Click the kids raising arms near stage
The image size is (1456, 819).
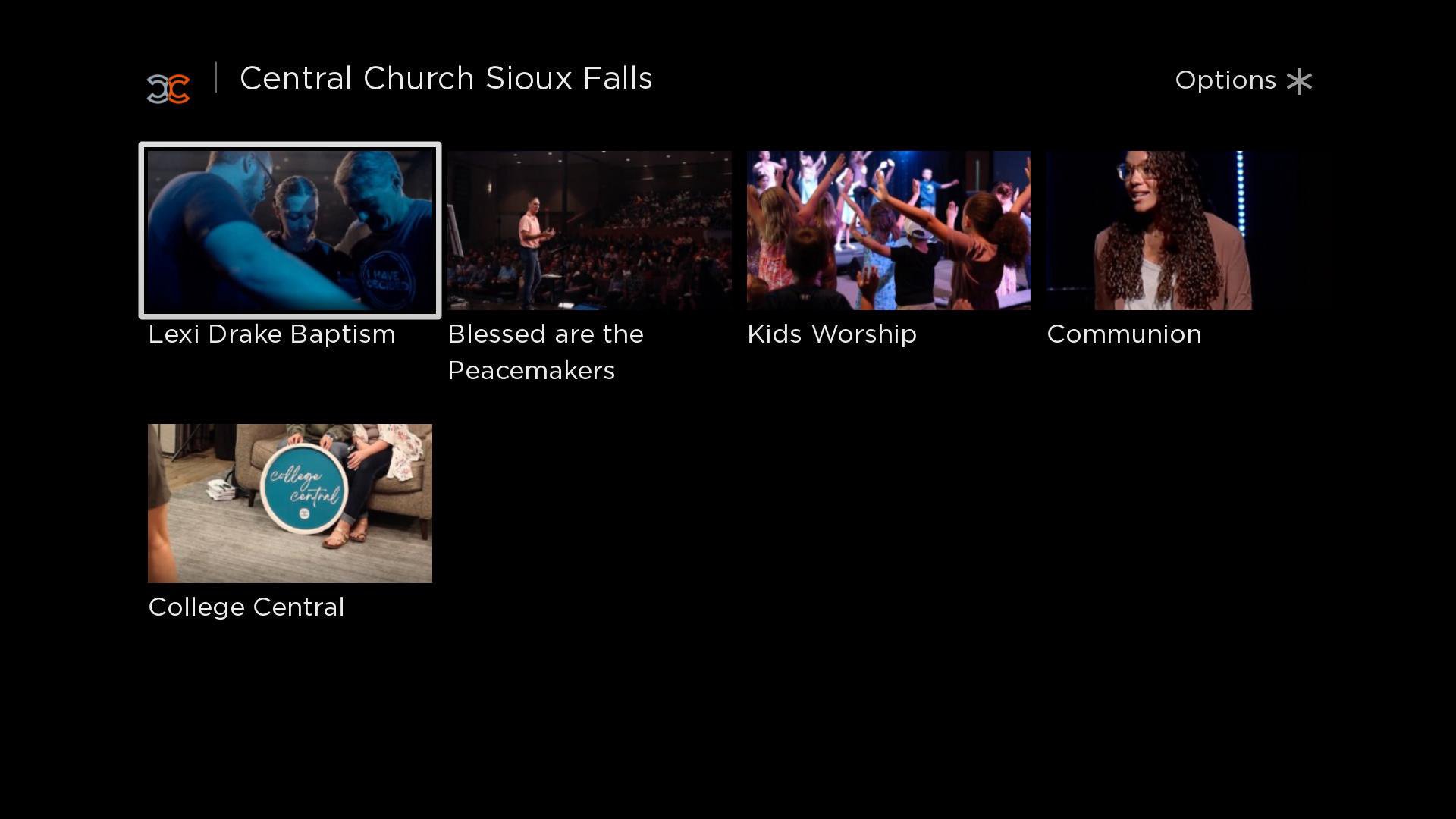coord(889,231)
